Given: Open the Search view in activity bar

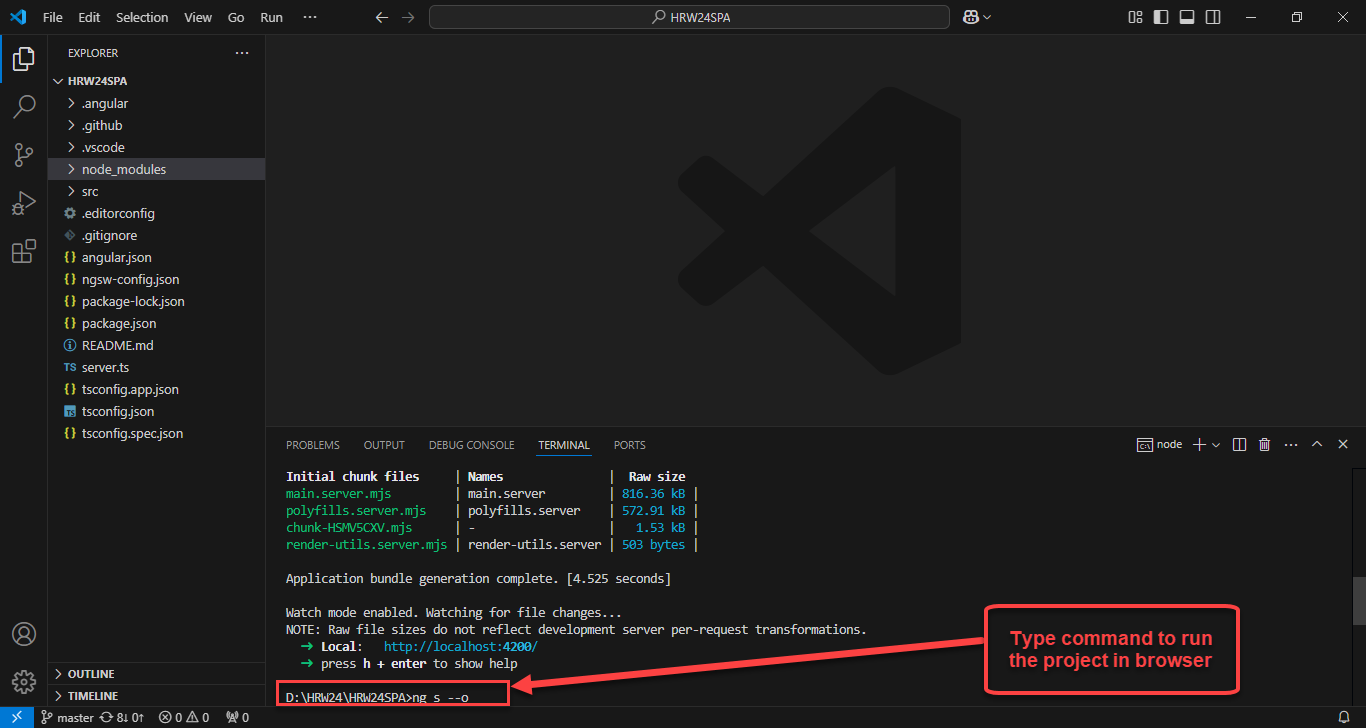Looking at the screenshot, I should (x=24, y=107).
